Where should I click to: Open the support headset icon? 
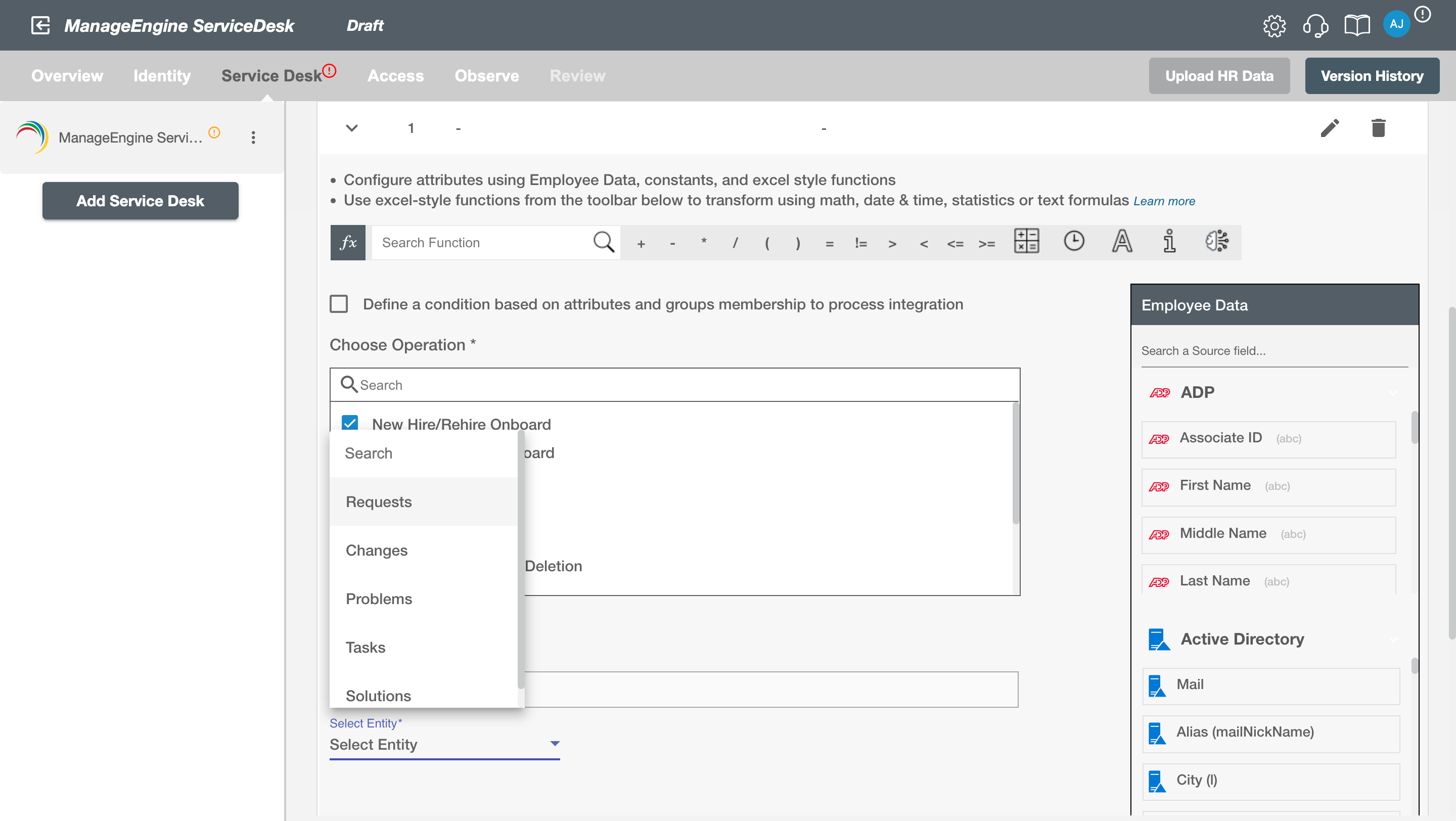coord(1315,25)
